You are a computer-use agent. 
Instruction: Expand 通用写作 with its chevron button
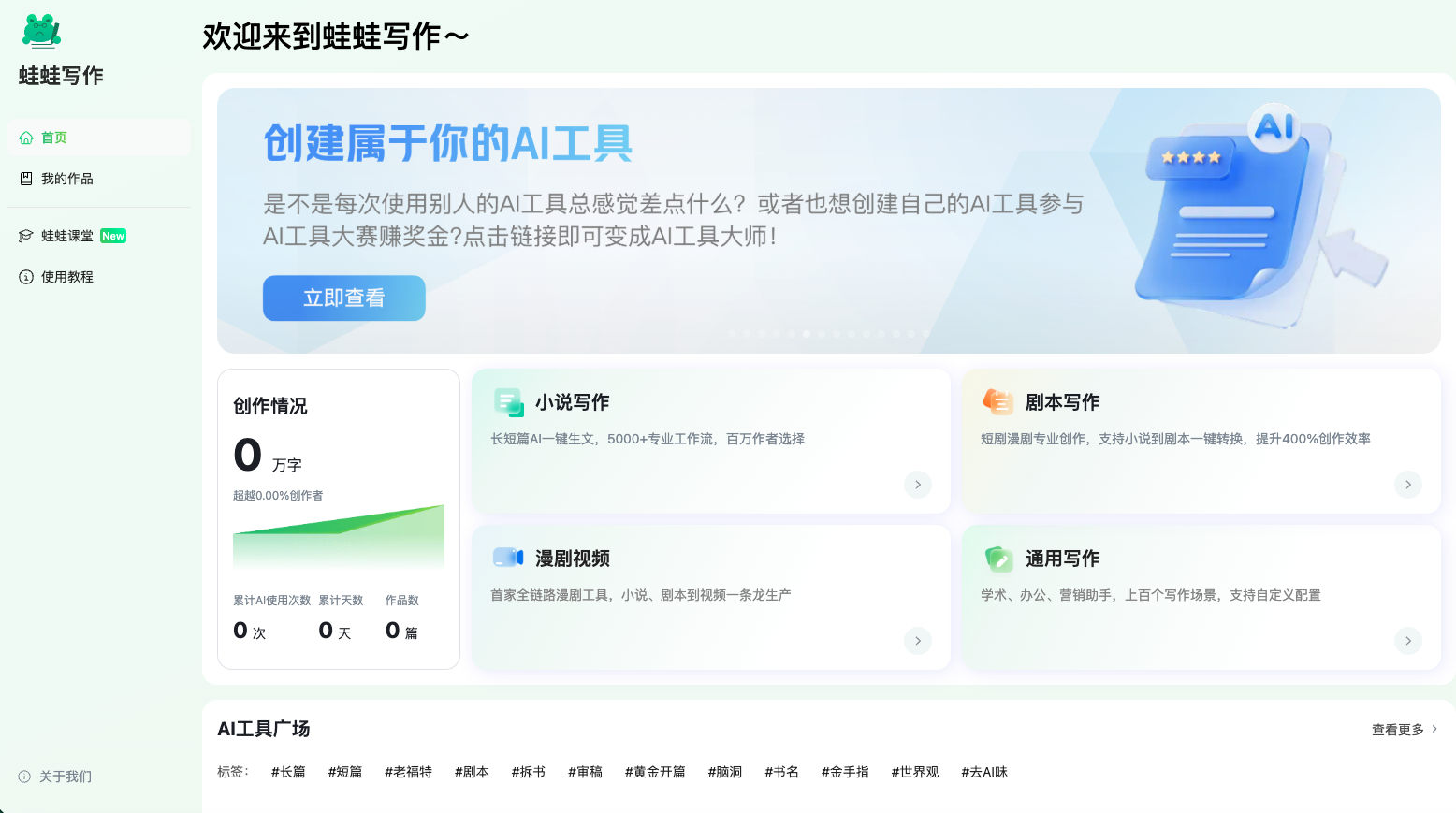[x=1407, y=641]
